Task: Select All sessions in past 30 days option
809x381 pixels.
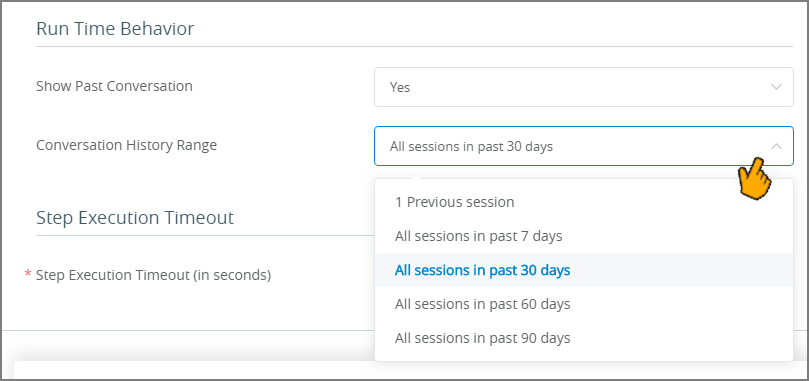Action: pos(584,270)
